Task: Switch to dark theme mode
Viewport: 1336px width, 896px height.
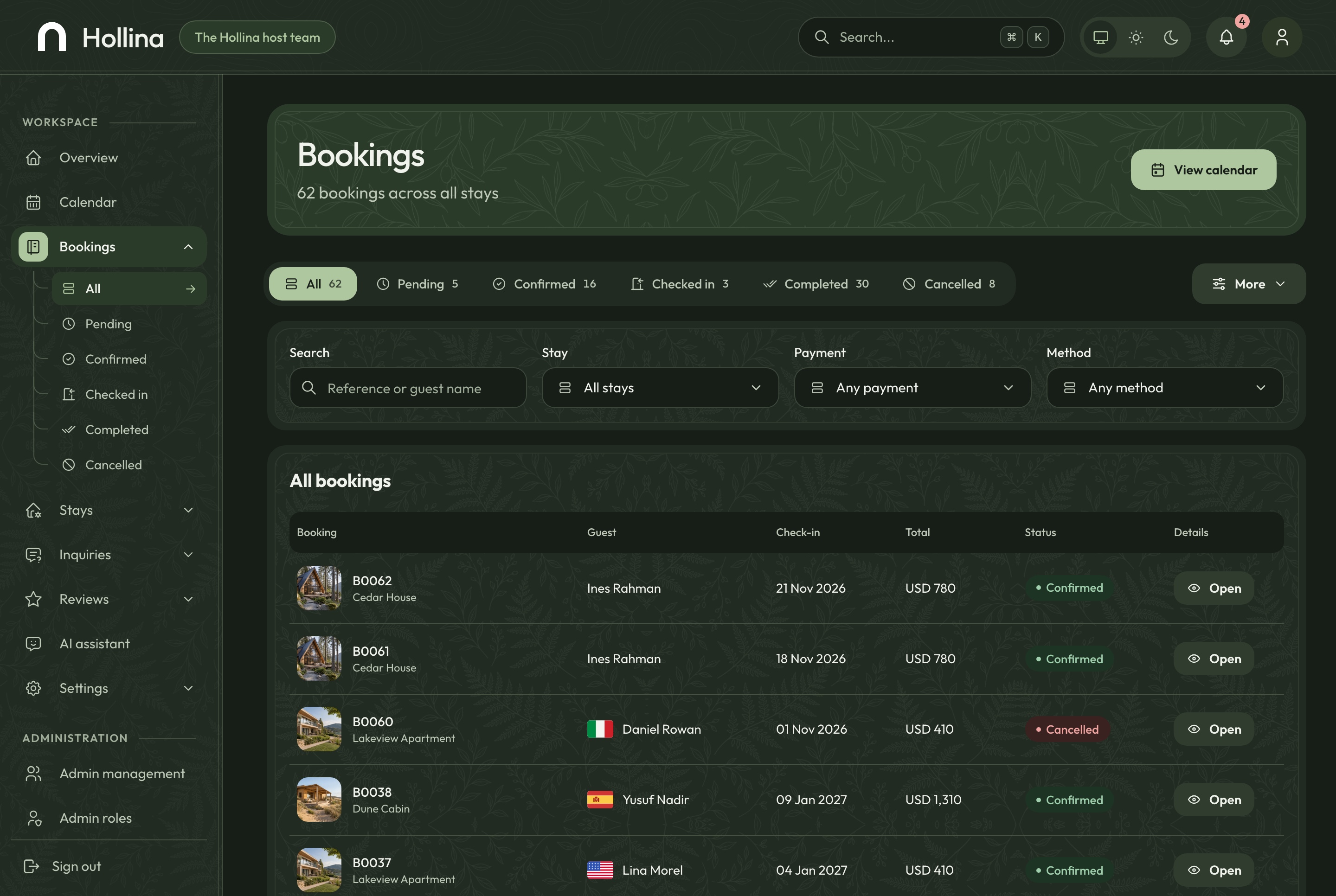Action: coord(1171,37)
